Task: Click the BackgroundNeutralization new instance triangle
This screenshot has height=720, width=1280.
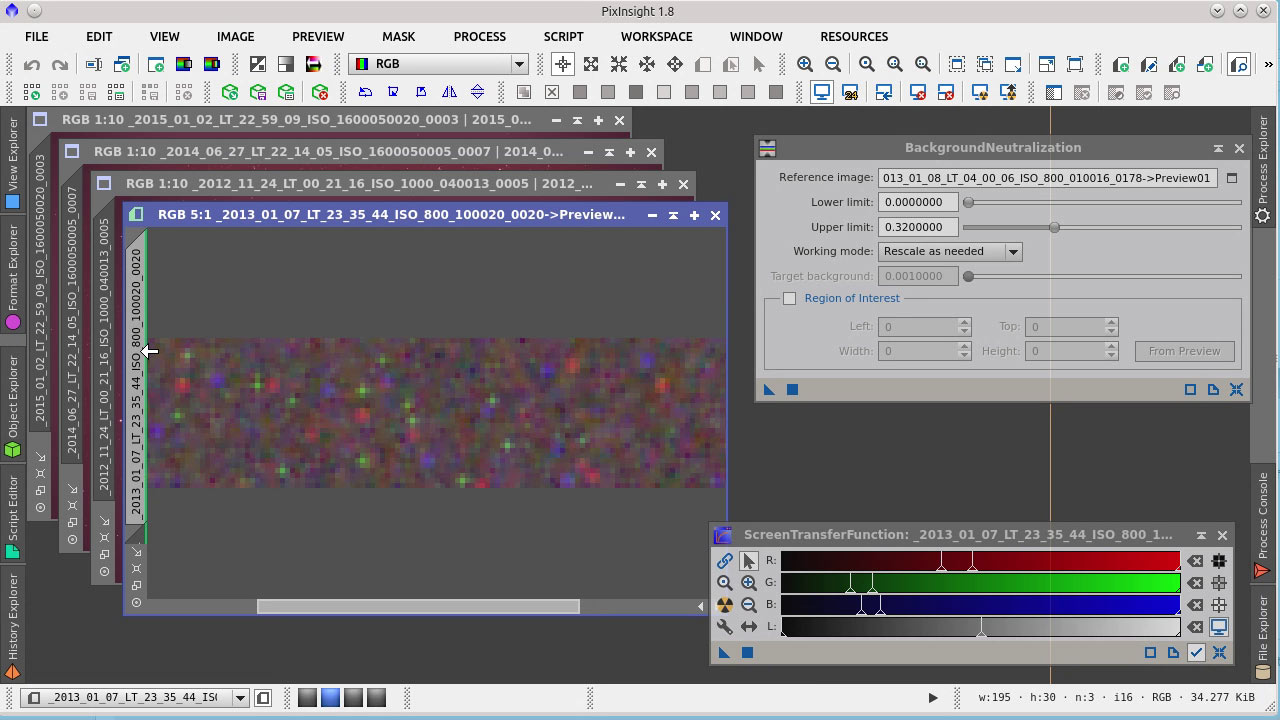Action: (769, 390)
